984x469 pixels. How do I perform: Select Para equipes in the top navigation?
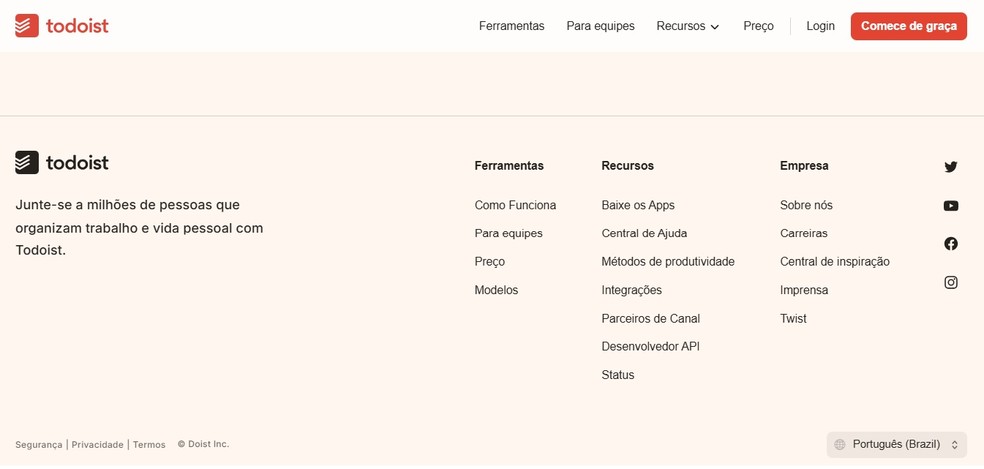600,26
